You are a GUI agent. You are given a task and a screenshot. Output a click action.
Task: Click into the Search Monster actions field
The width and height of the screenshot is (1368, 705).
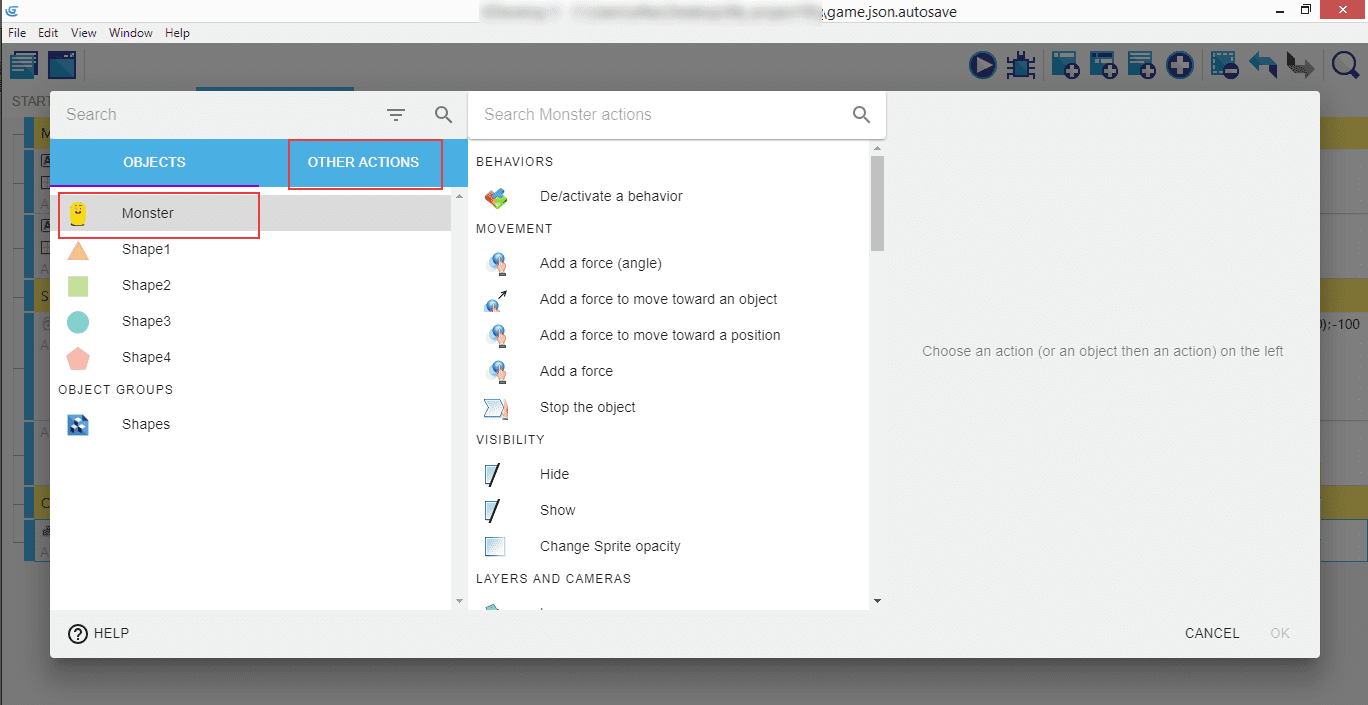tap(660, 115)
